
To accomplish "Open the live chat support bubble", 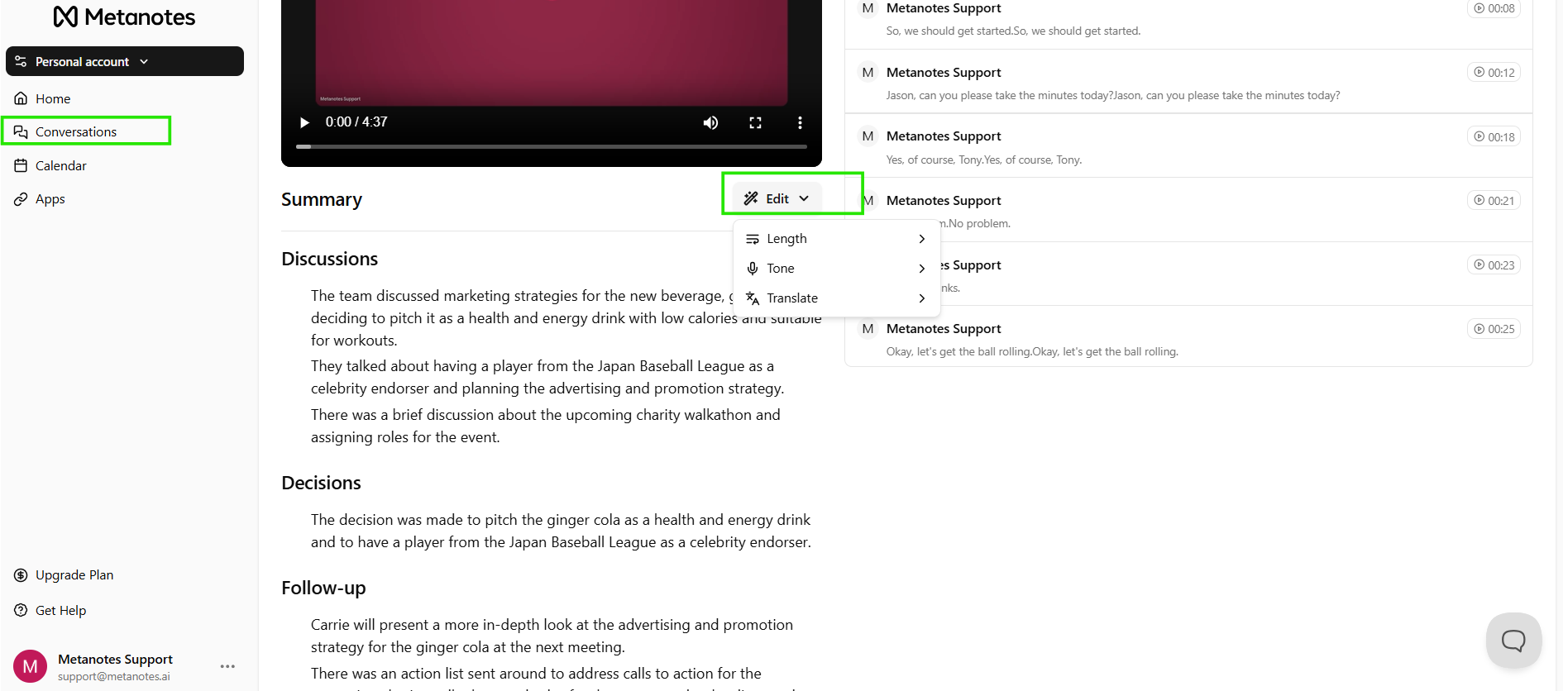I will point(1513,640).
